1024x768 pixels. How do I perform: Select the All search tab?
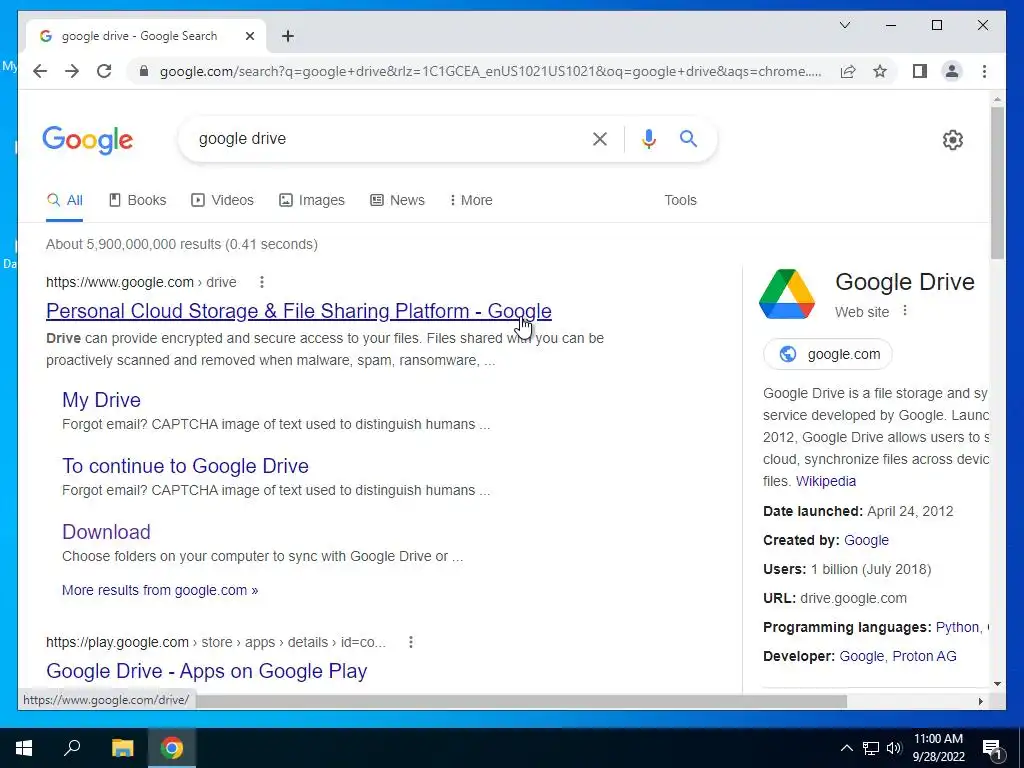click(64, 200)
